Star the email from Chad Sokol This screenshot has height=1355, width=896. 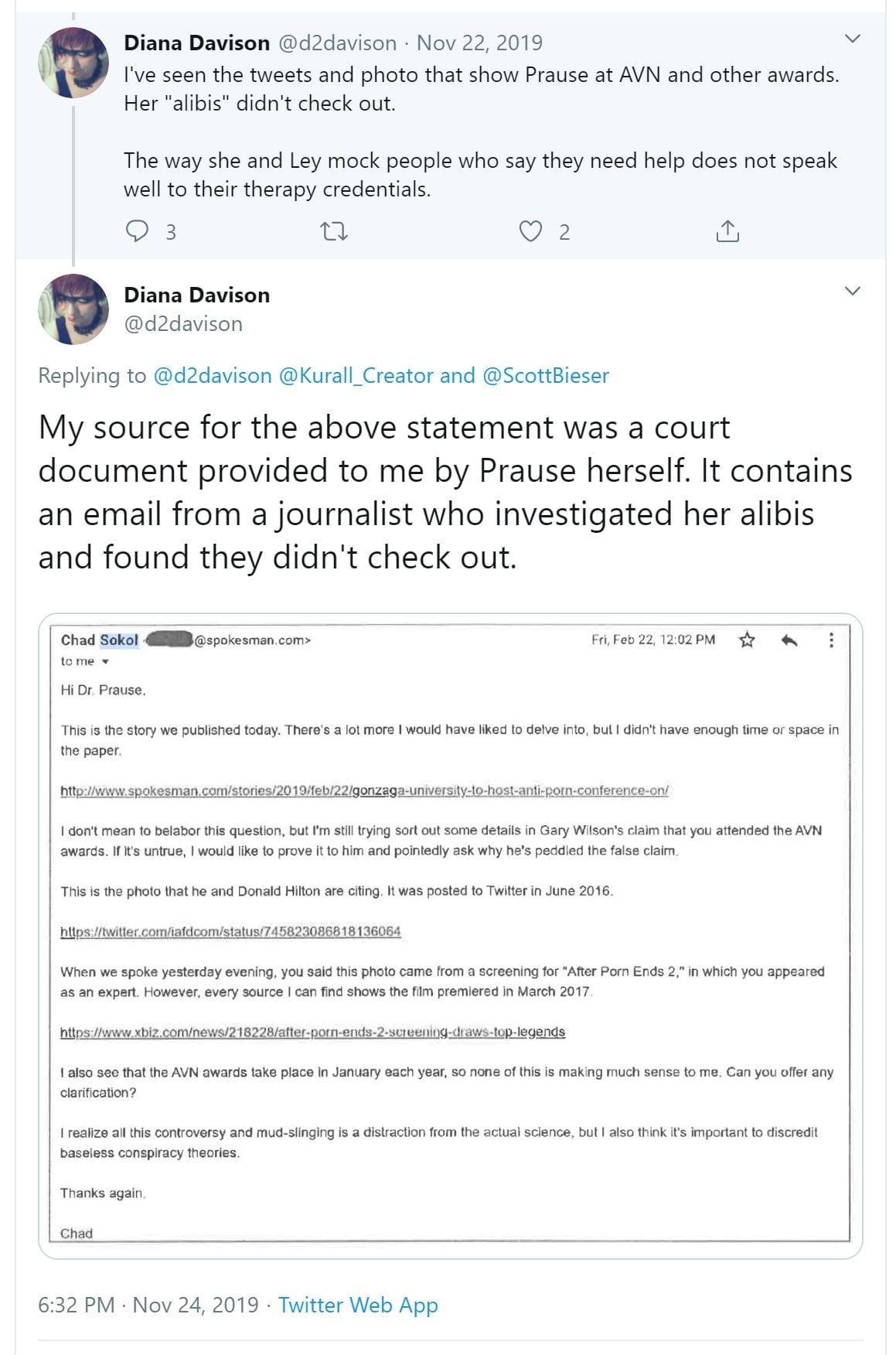[x=747, y=640]
